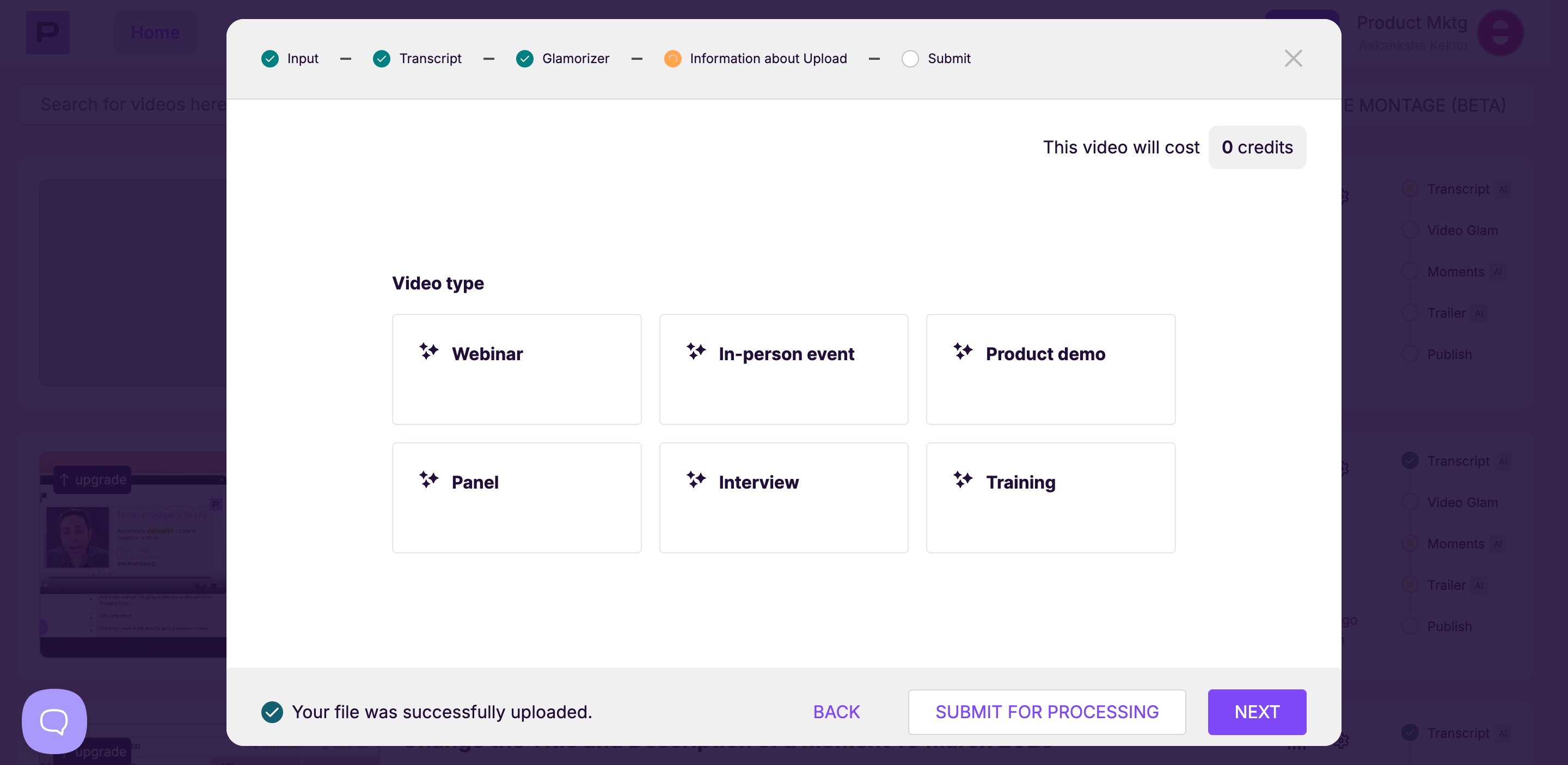Click the sparkle icon on the Webinar card
Screen dimensions: 1568x765
point(428,351)
